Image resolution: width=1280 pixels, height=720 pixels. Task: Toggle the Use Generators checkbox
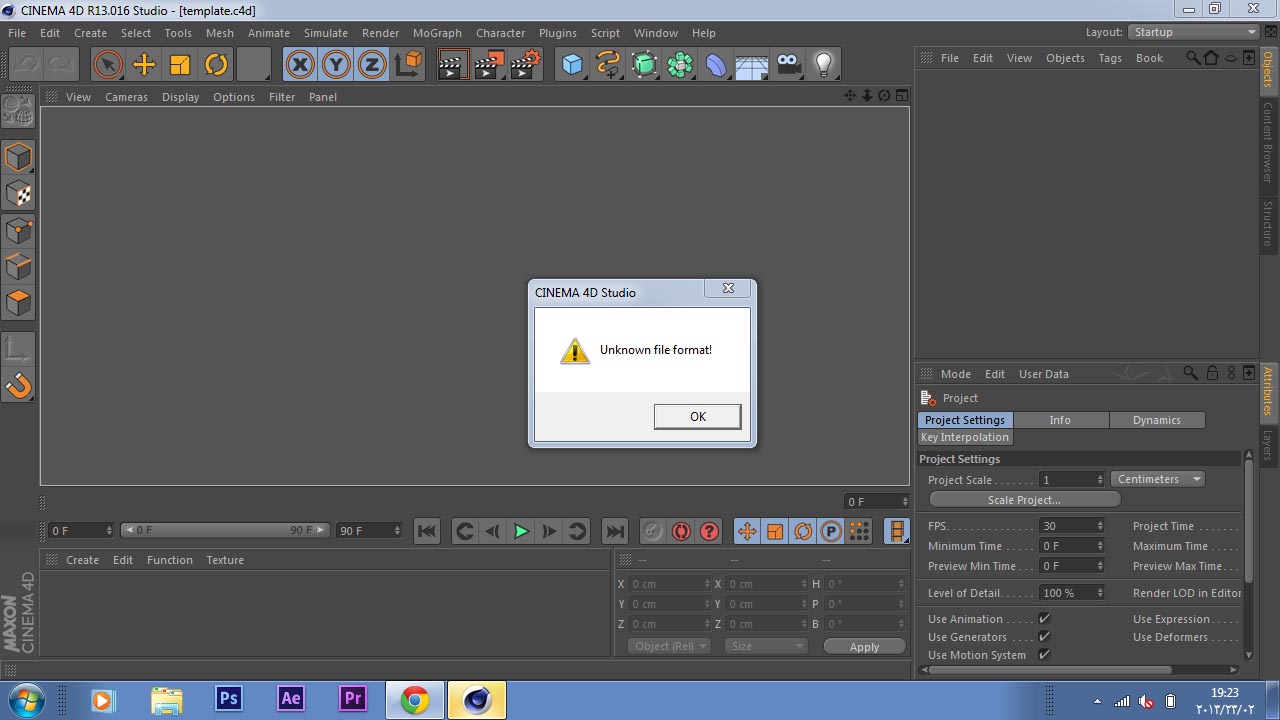pos(1044,637)
